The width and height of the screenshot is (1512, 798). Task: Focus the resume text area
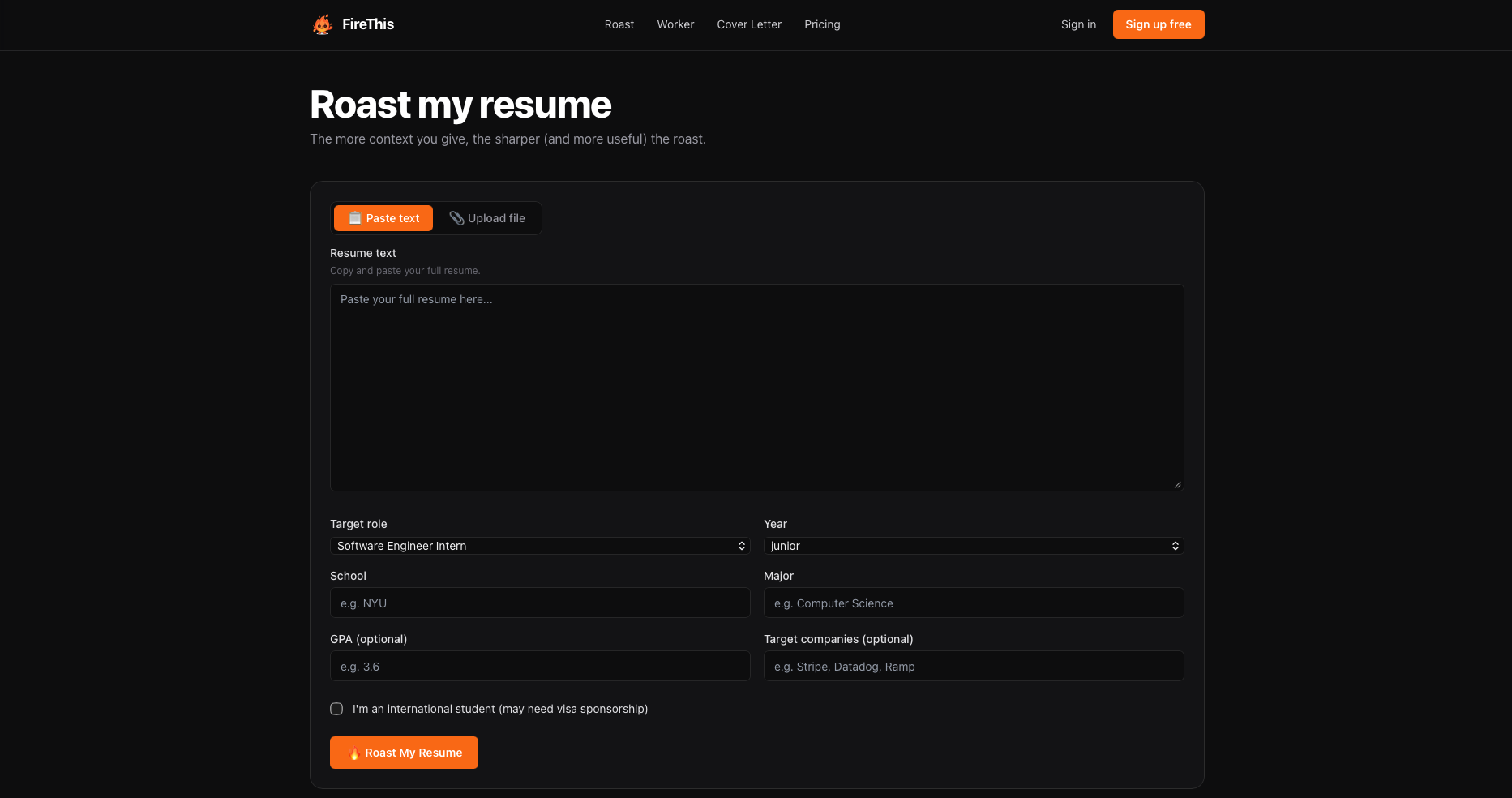click(x=756, y=387)
